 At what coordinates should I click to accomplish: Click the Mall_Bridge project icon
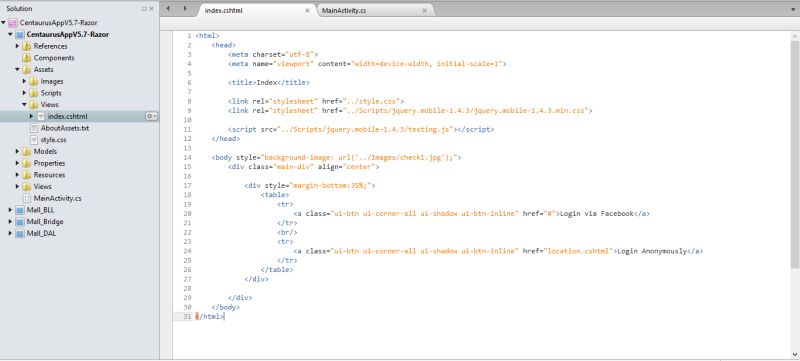pyautogui.click(x=20, y=222)
